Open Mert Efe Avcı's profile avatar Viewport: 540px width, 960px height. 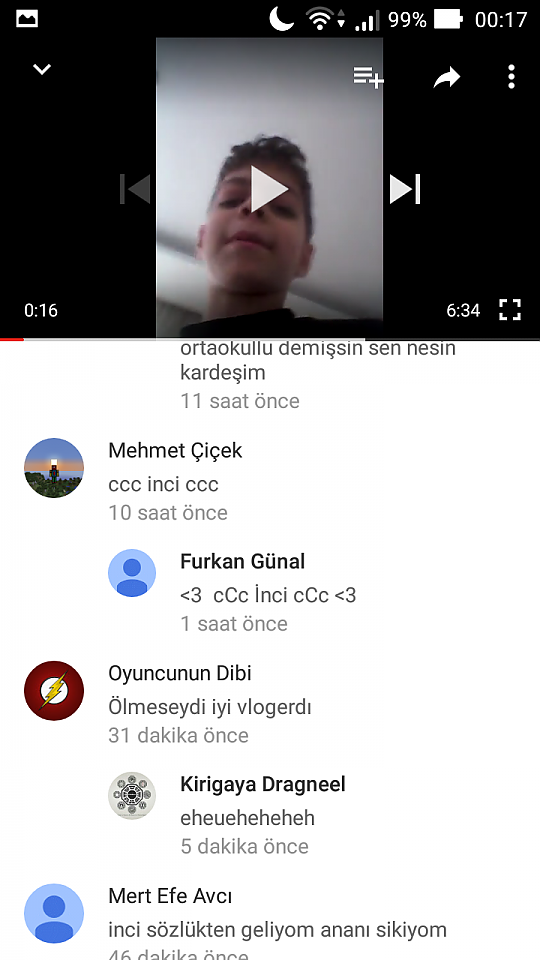pyautogui.click(x=54, y=913)
